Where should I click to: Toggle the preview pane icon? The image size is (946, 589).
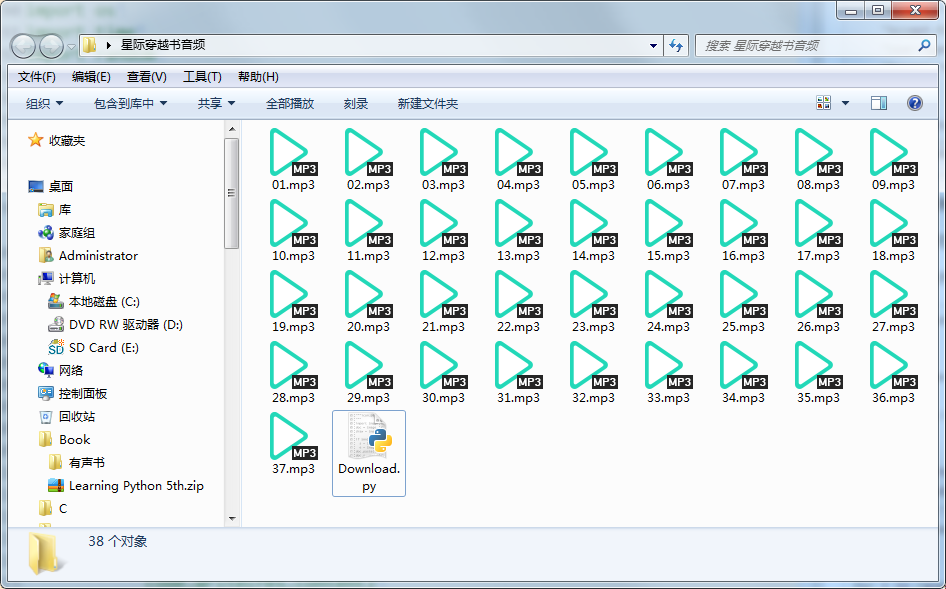(879, 103)
